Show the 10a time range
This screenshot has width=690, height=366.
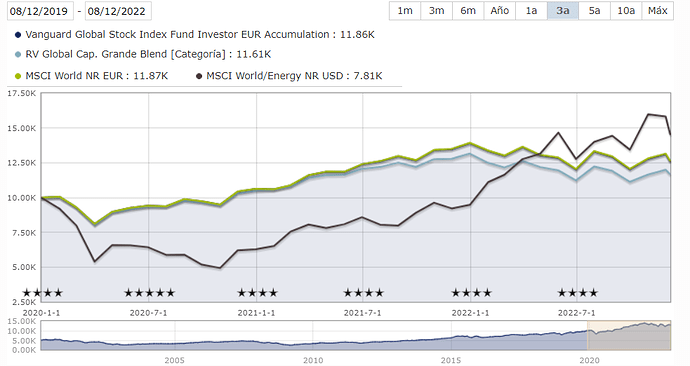click(626, 11)
